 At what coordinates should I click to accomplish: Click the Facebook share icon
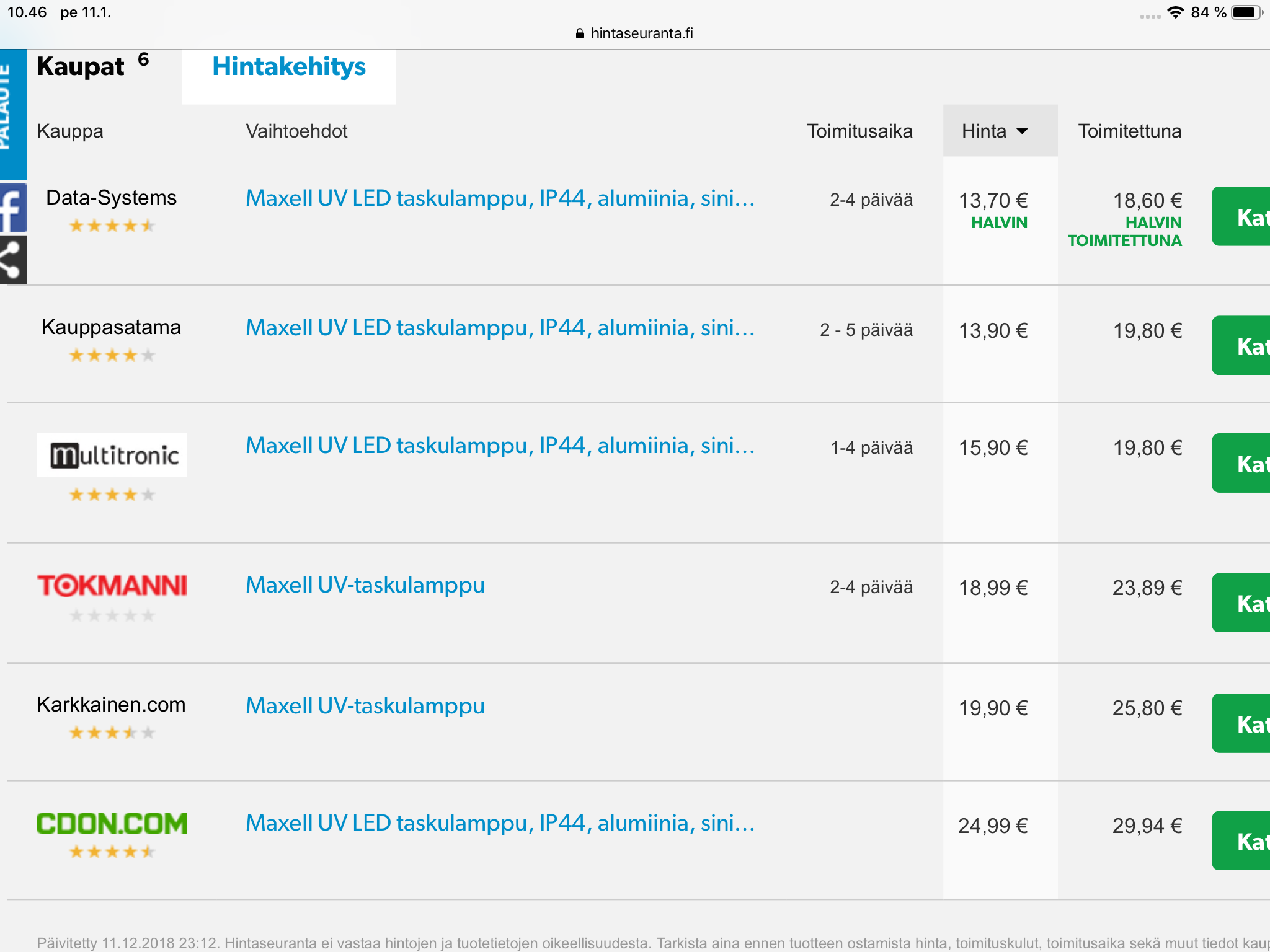pyautogui.click(x=12, y=208)
